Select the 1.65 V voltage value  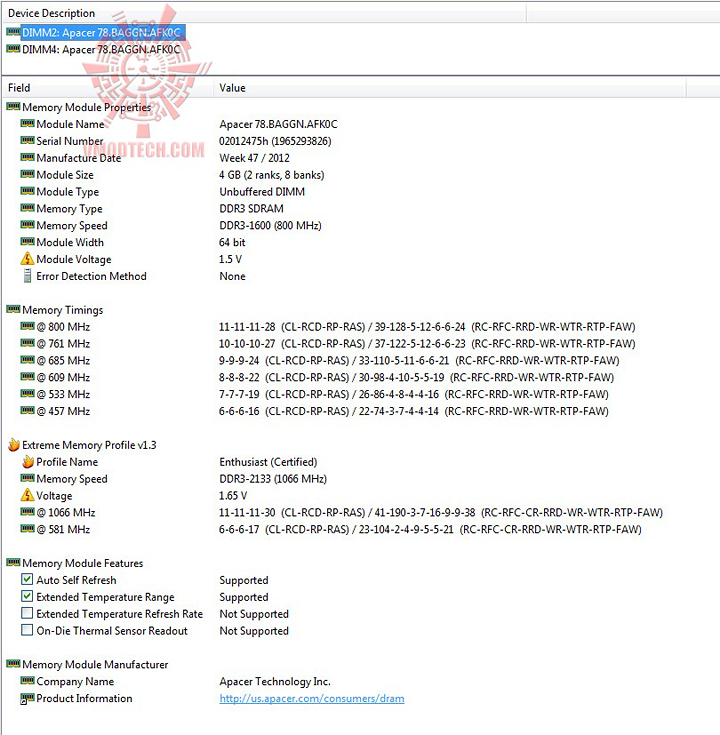[x=233, y=495]
